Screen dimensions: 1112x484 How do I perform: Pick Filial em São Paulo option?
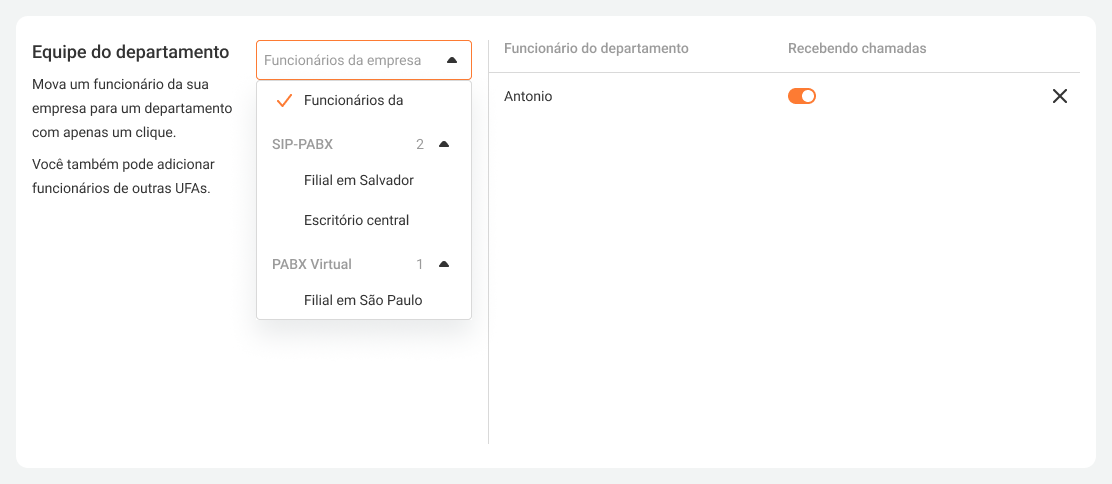tap(363, 300)
